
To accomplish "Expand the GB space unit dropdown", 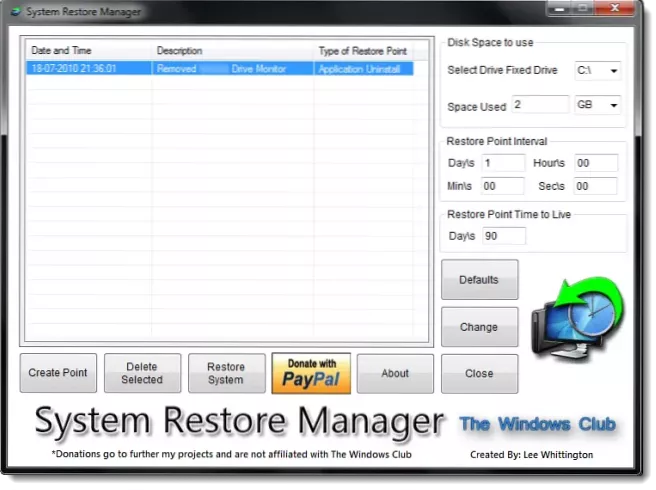I will click(x=597, y=105).
